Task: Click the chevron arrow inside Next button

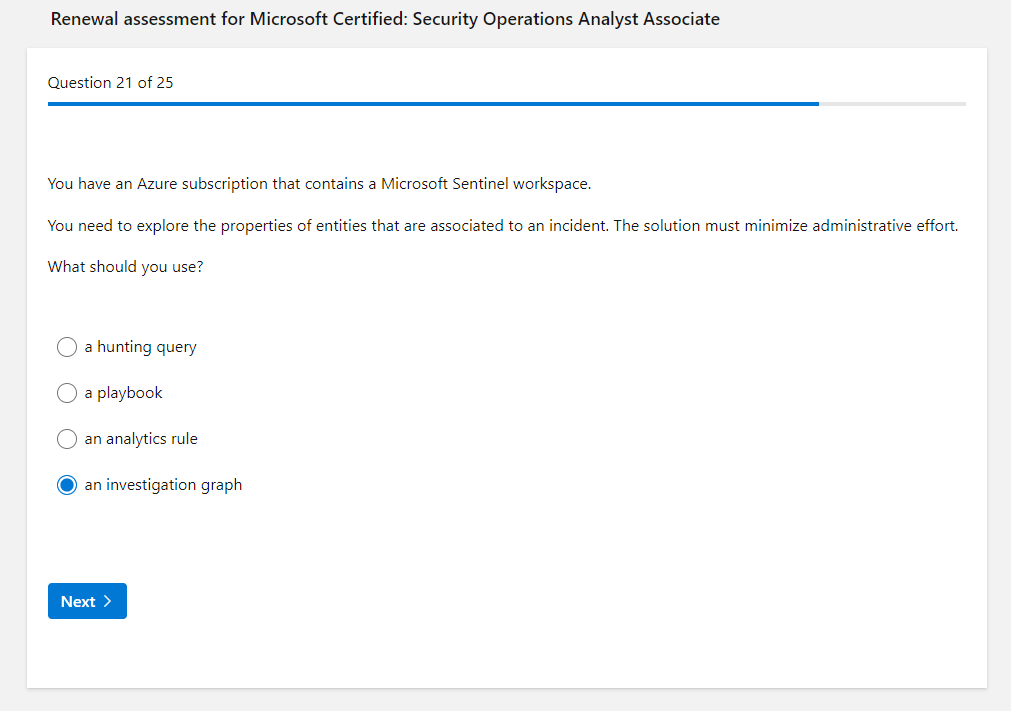Action: pos(107,601)
